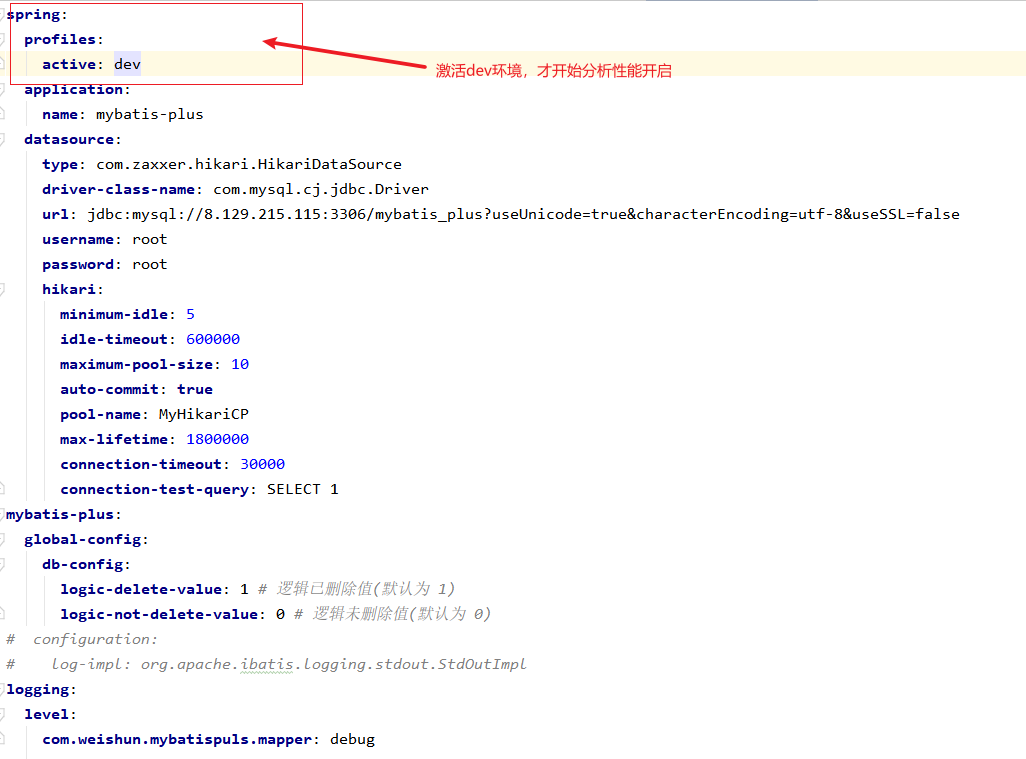Click the 'password' key
1026x759 pixels.
click(77, 264)
